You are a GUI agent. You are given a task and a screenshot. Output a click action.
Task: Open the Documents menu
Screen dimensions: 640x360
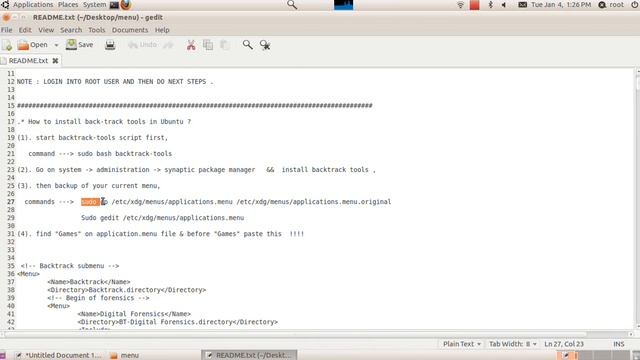point(130,30)
